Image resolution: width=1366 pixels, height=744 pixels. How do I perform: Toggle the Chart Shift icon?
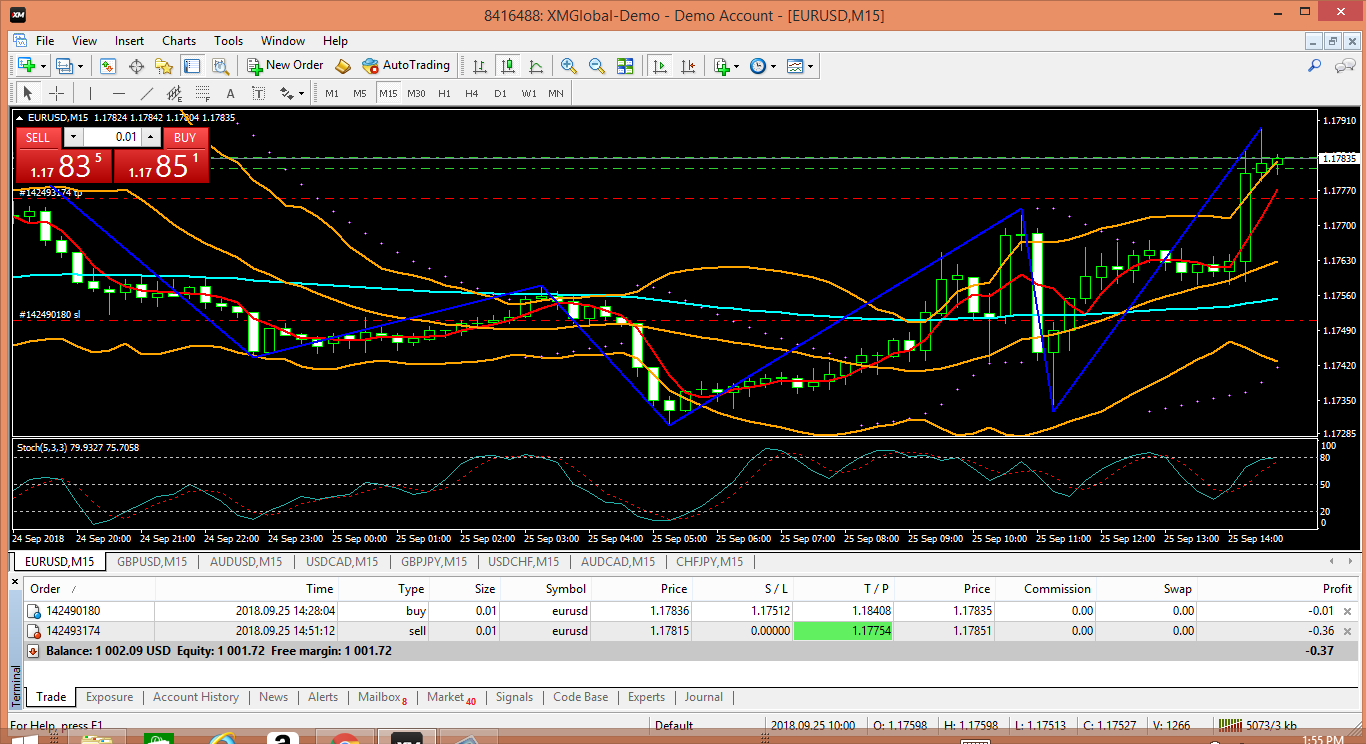click(x=687, y=66)
